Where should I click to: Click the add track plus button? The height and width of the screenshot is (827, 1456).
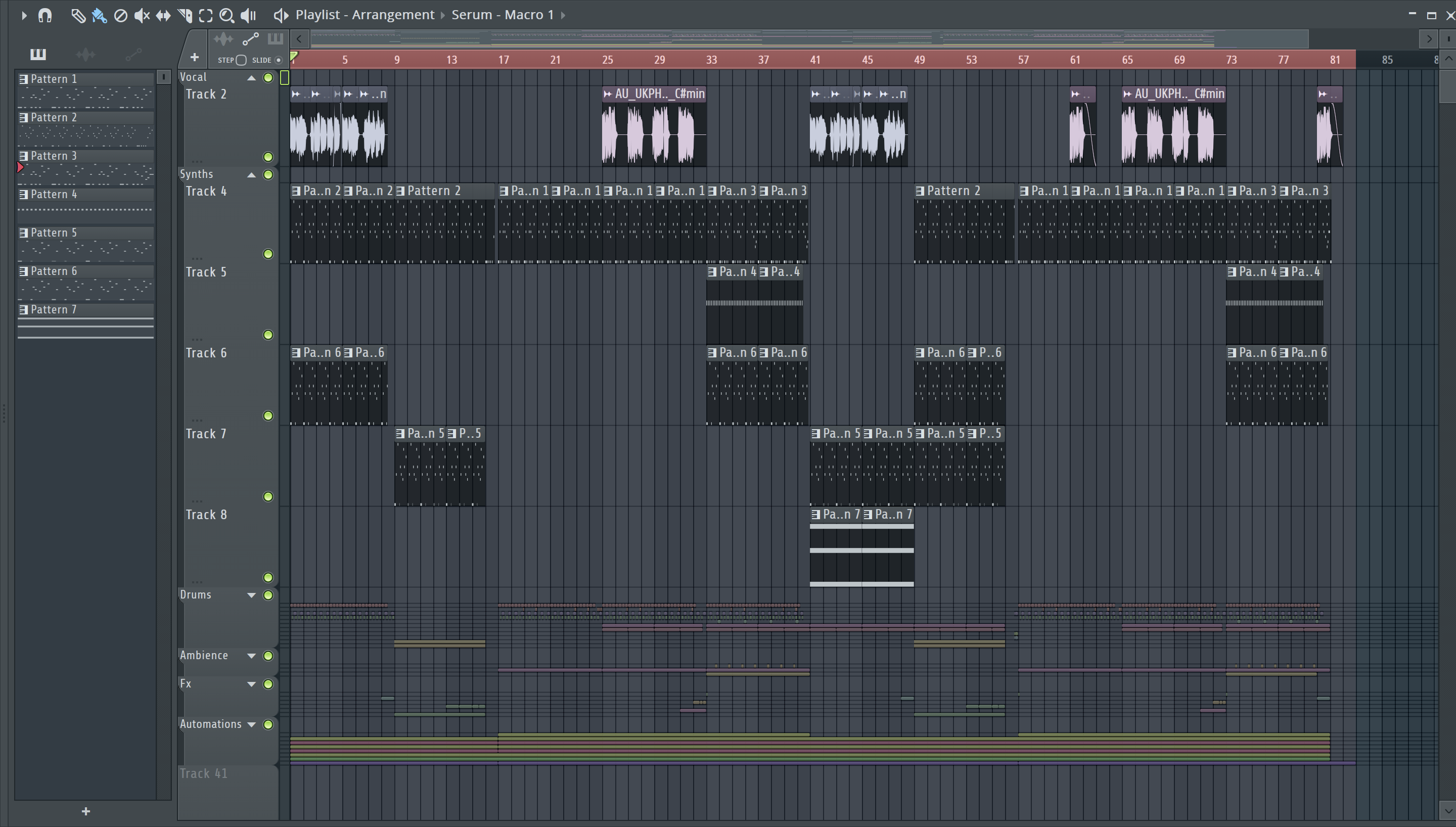194,57
